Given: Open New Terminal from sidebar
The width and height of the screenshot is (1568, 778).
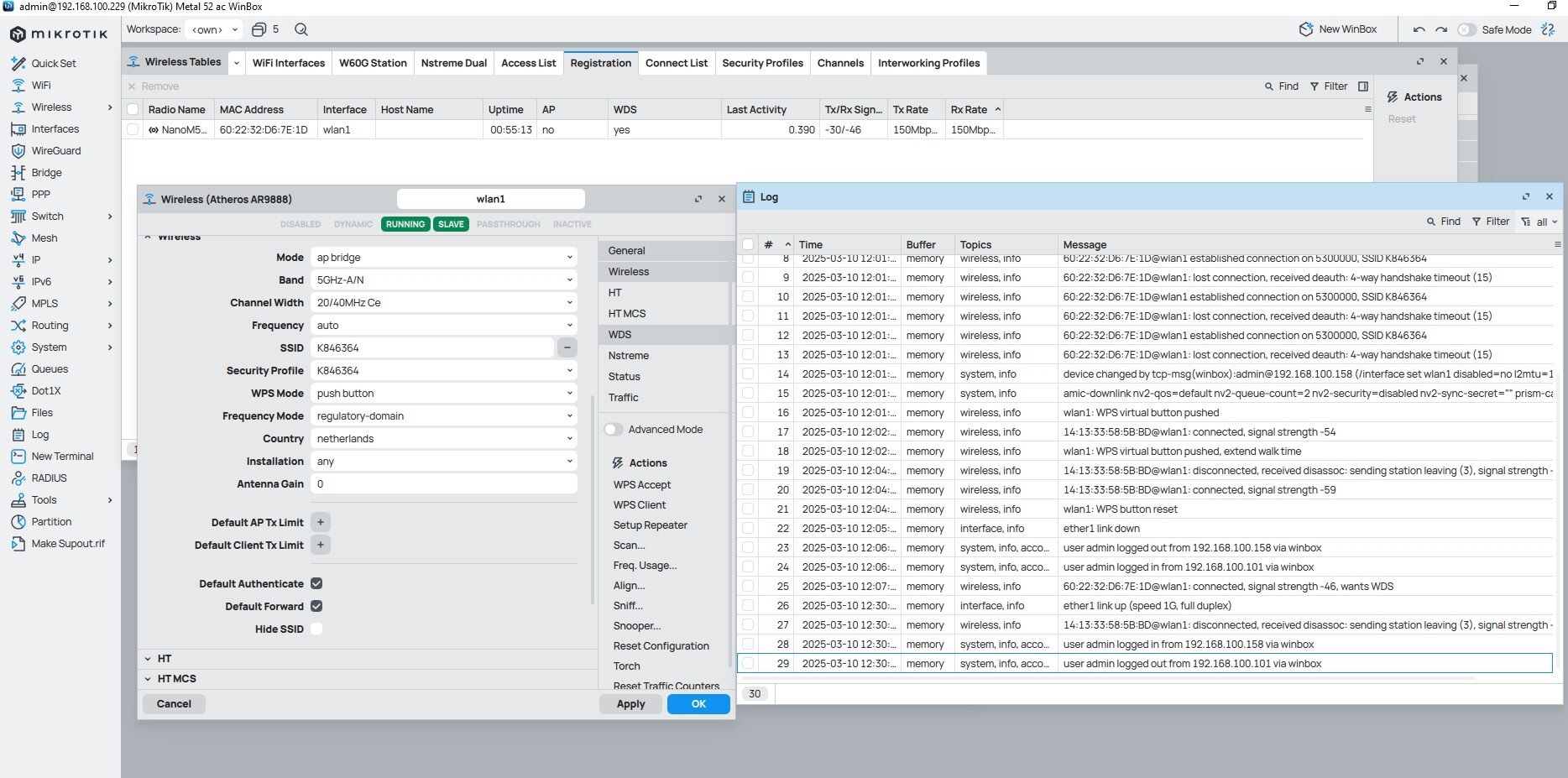Looking at the screenshot, I should coord(62,457).
